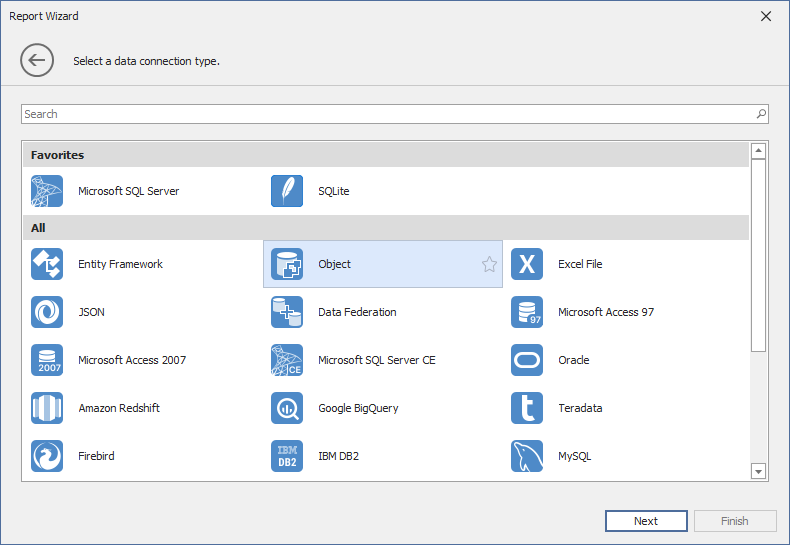Choose the Amazon Redshift icon

(47, 408)
